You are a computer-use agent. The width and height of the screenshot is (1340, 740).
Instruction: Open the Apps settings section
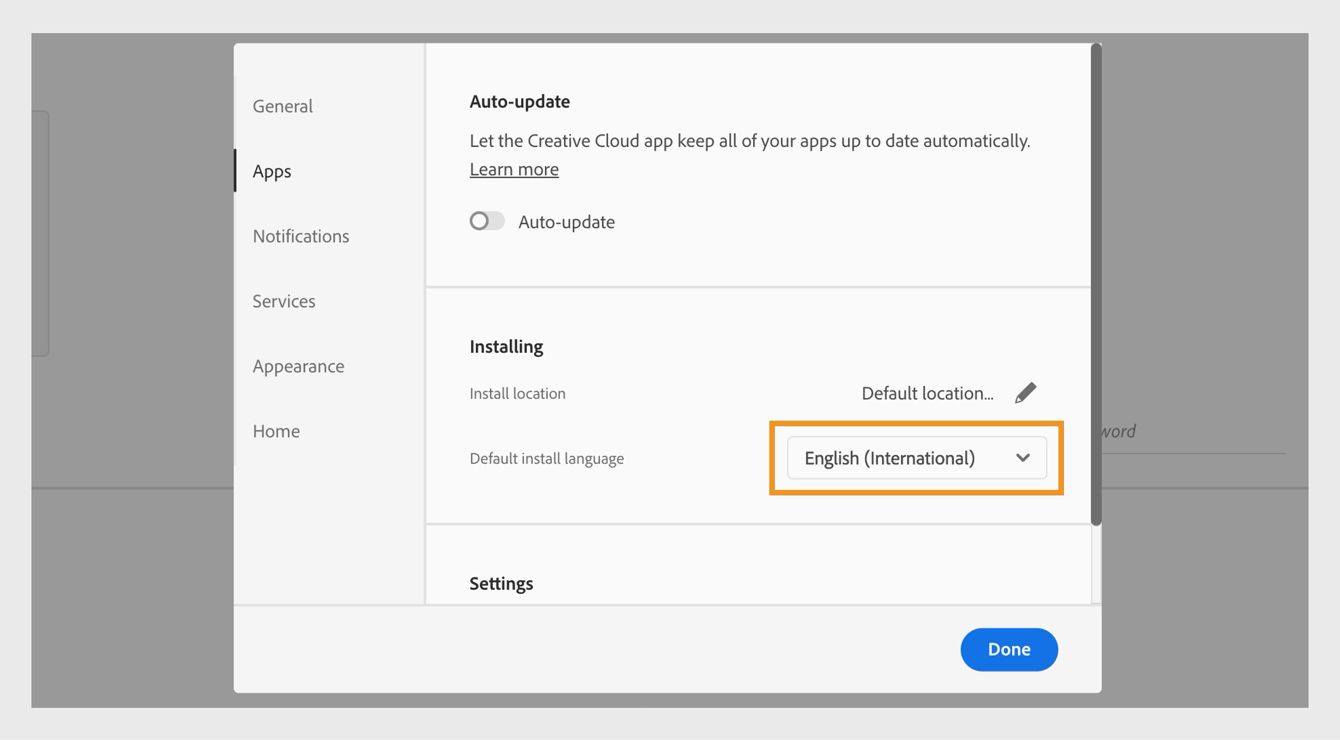271,171
